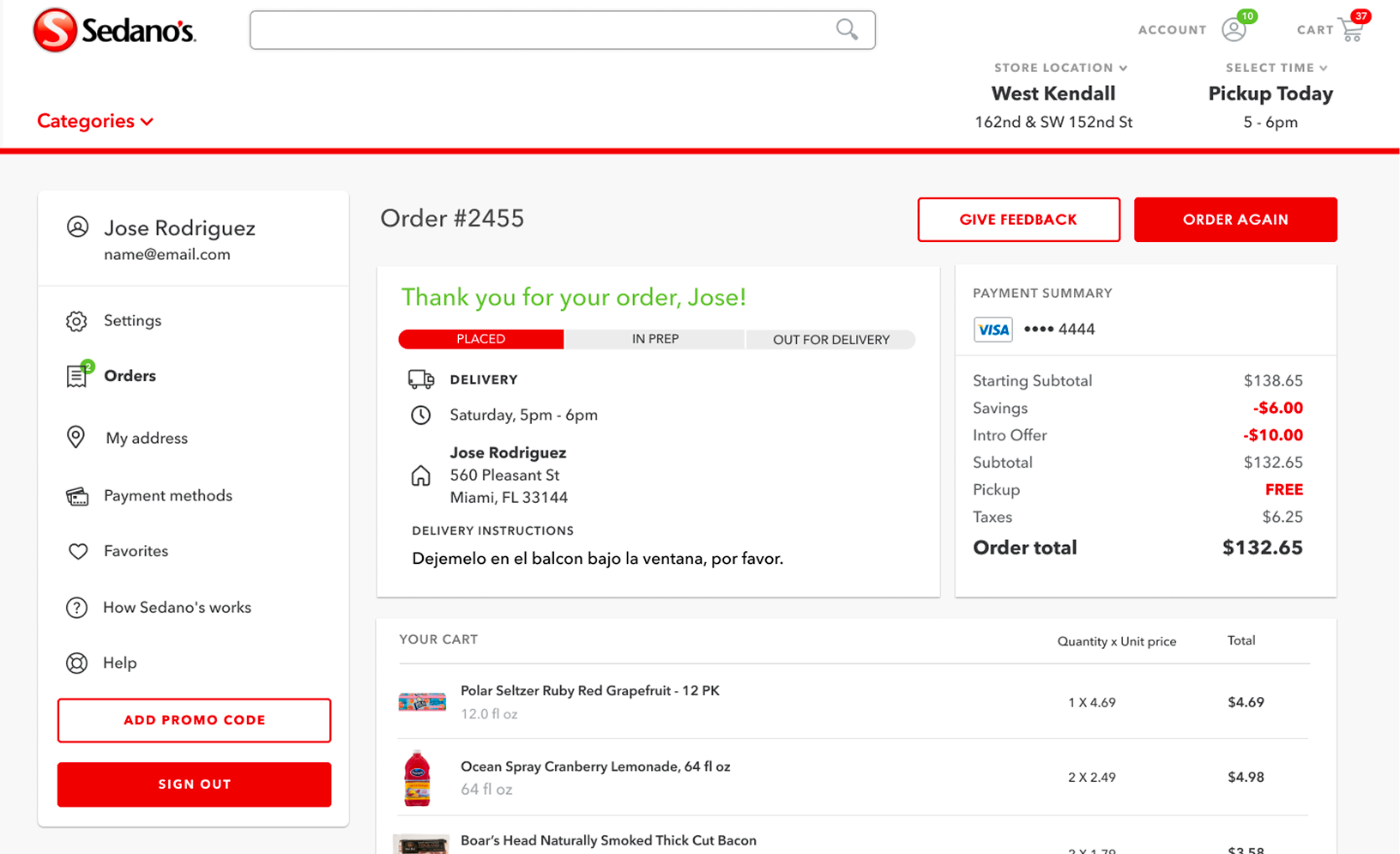This screenshot has height=854, width=1400.
Task: Click the Settings gear icon
Action: coord(76,321)
